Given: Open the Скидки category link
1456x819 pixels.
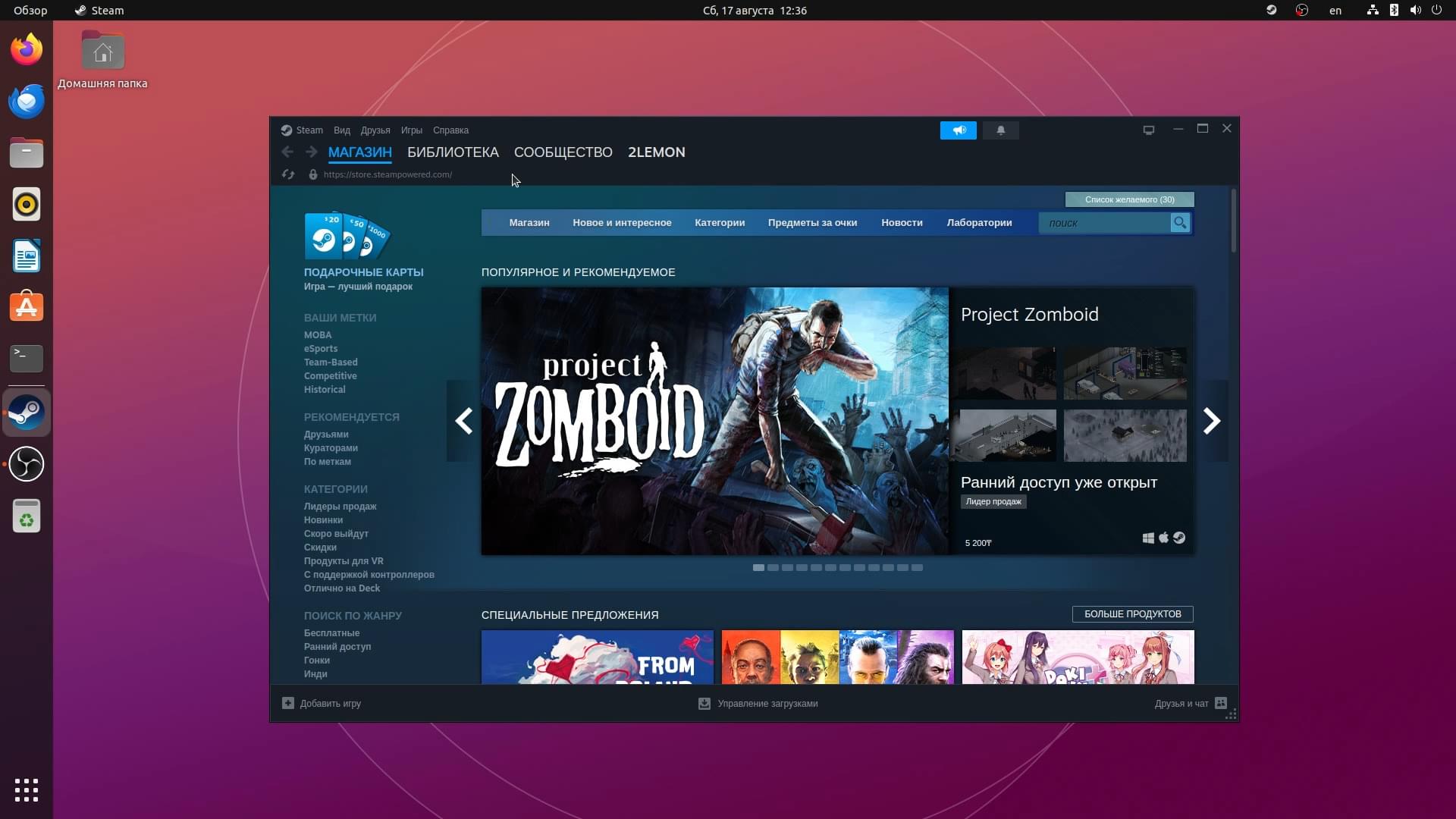Looking at the screenshot, I should tap(320, 548).
